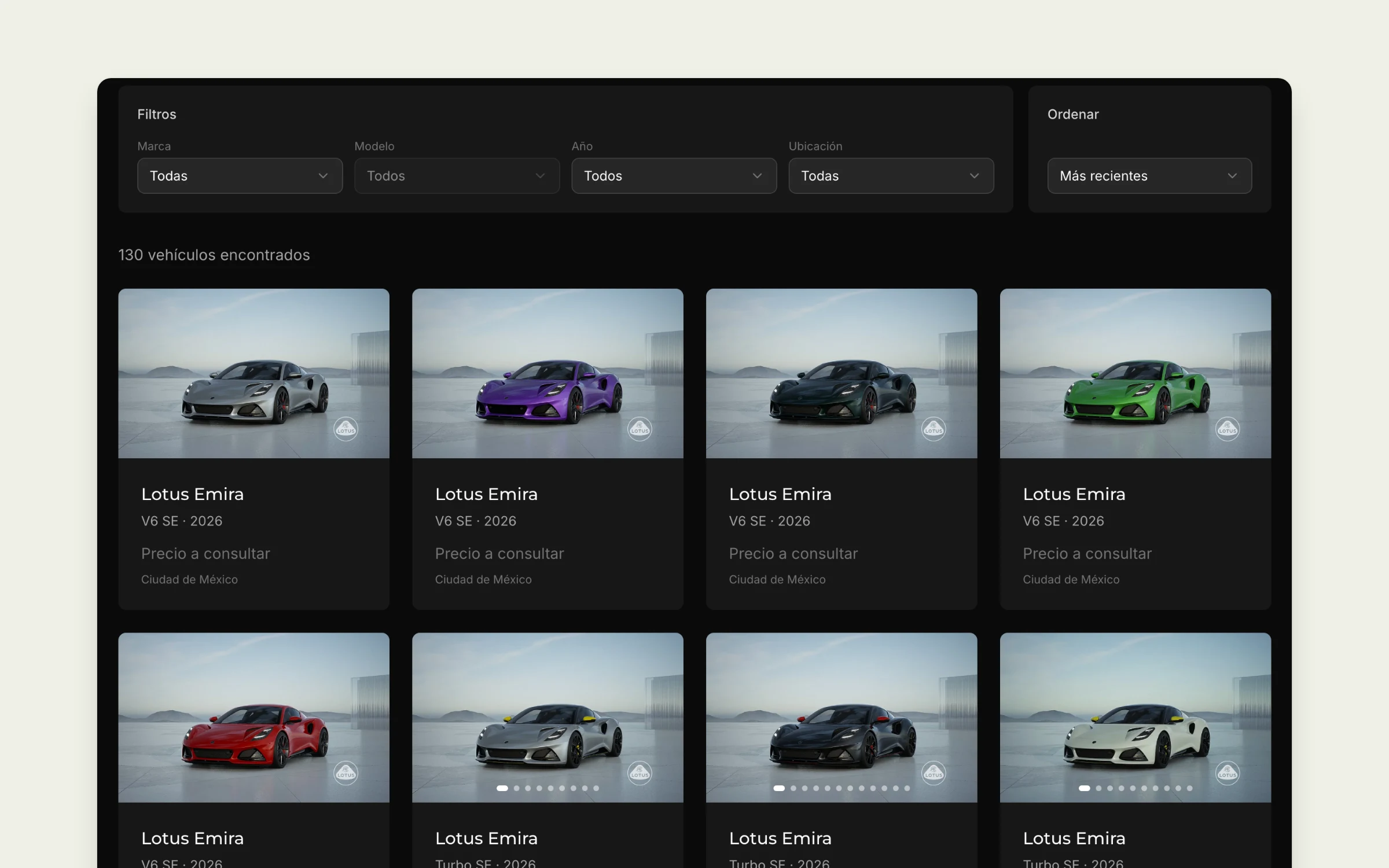Click 'Precio a consultar' on the purple Emira card

coord(499,554)
